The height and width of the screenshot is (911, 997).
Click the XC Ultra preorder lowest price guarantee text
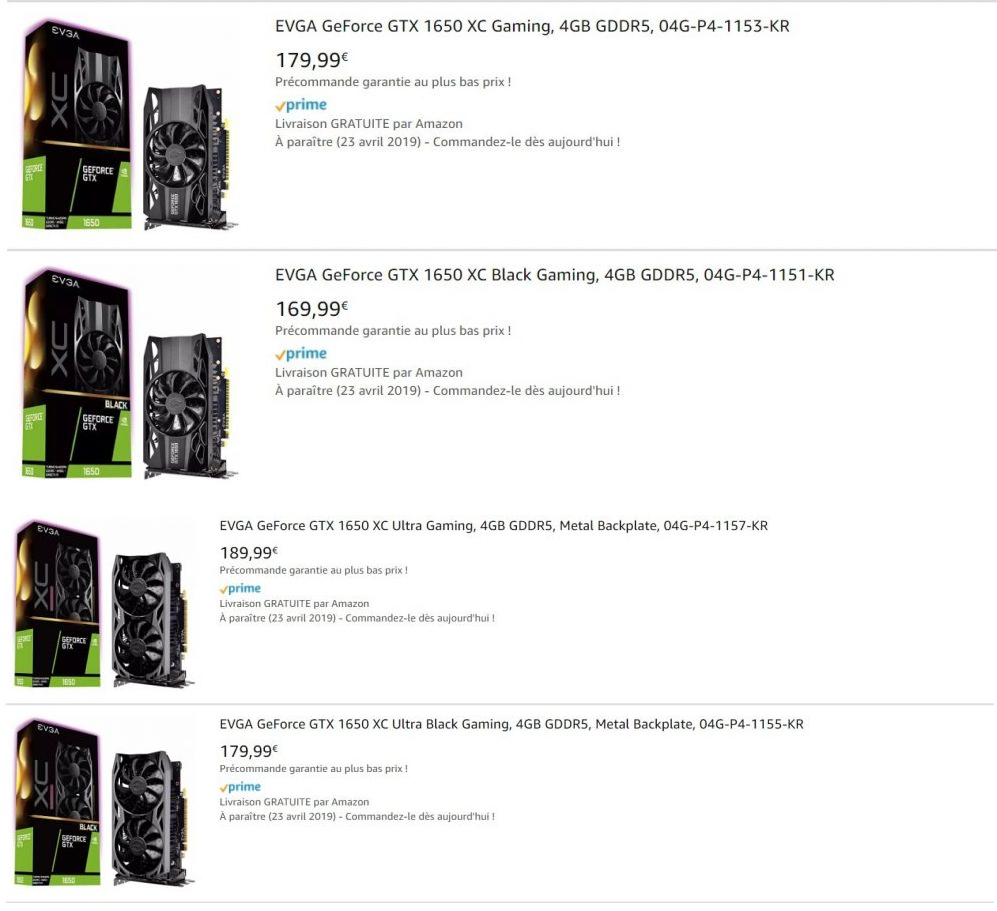click(313, 570)
